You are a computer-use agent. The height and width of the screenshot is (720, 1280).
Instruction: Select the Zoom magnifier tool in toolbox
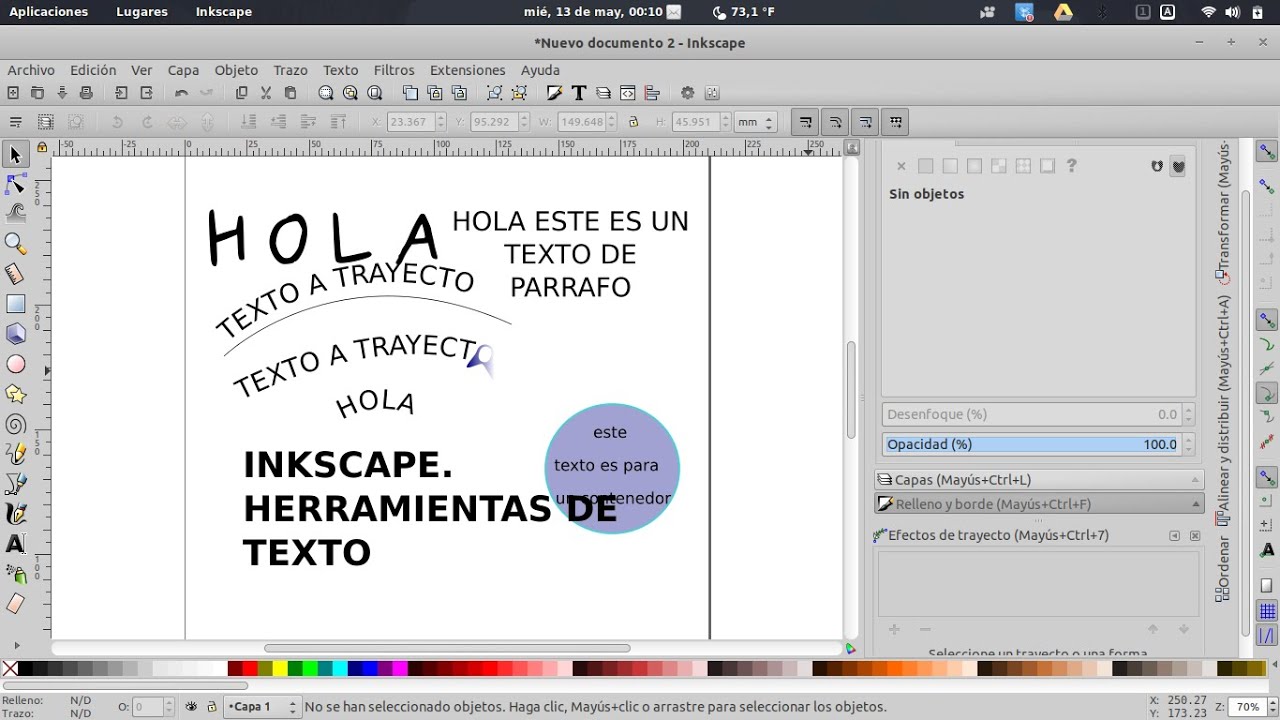point(15,243)
